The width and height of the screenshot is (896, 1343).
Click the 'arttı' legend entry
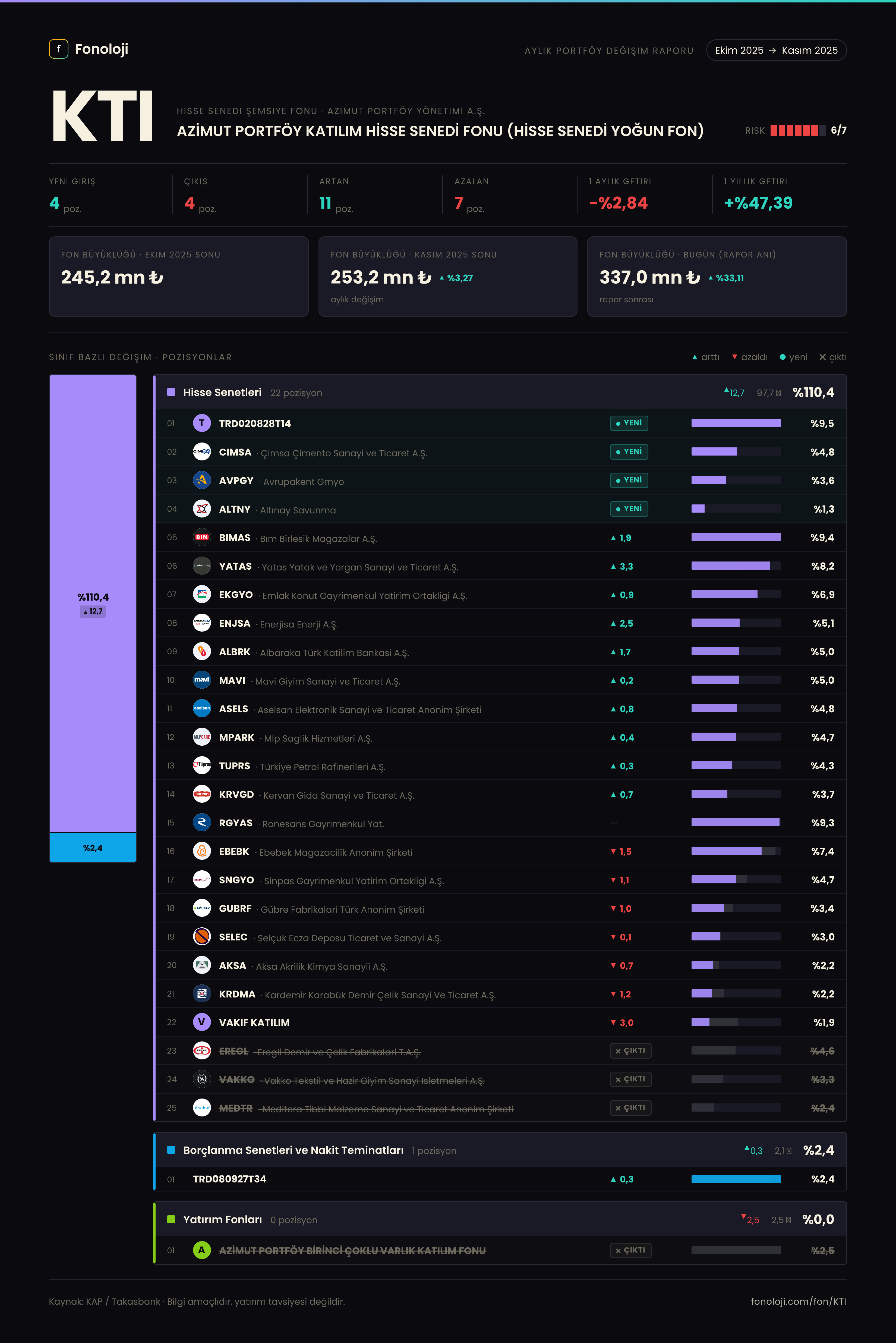point(706,357)
